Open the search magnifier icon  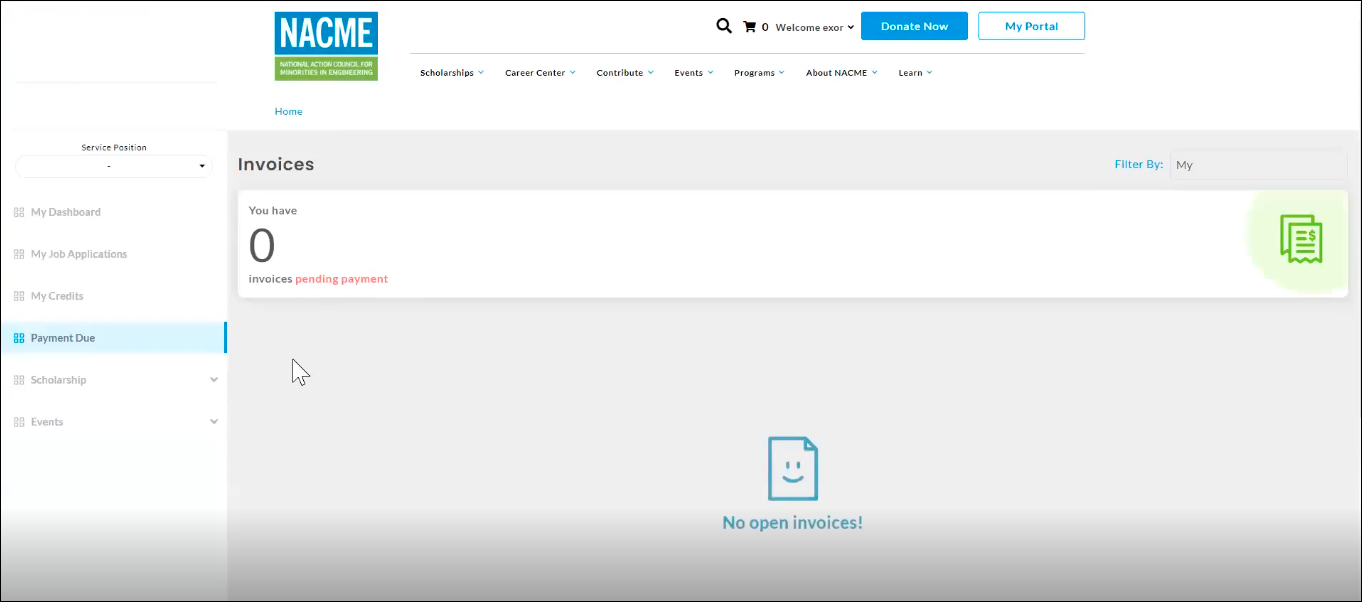pos(724,26)
